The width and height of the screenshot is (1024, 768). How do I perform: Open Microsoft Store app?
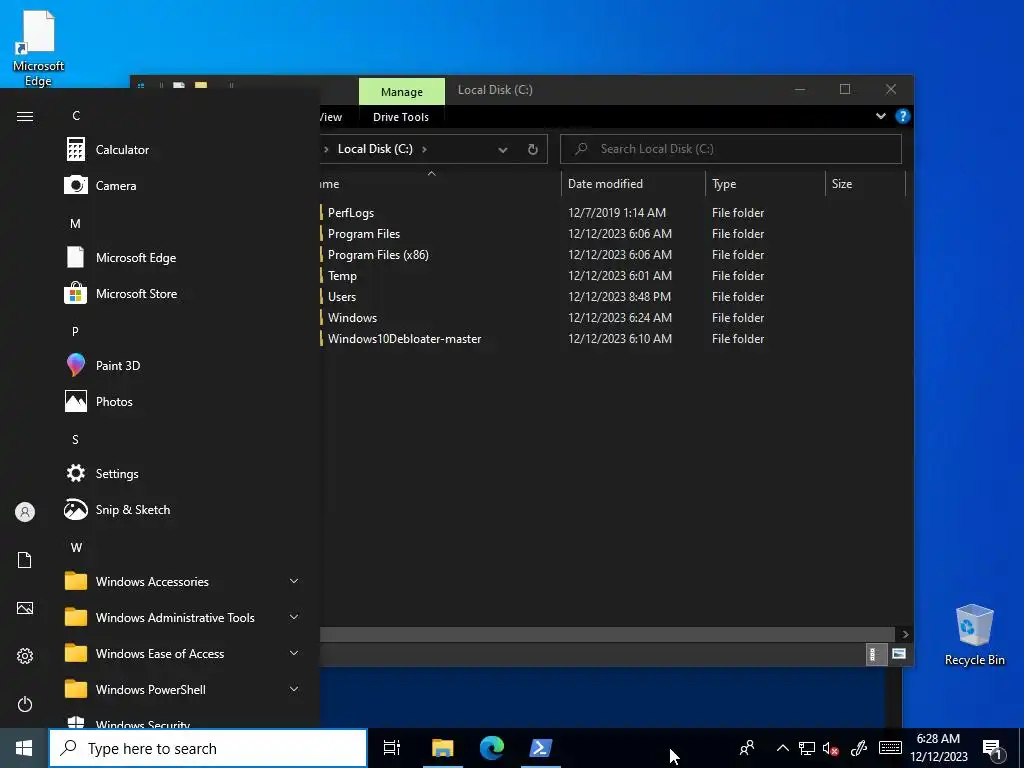[136, 294]
